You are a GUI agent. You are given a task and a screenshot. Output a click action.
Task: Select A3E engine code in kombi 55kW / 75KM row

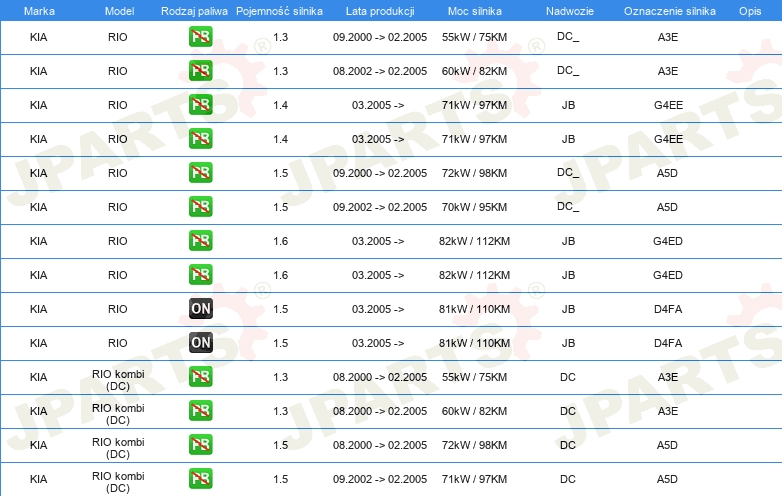pyautogui.click(x=668, y=377)
